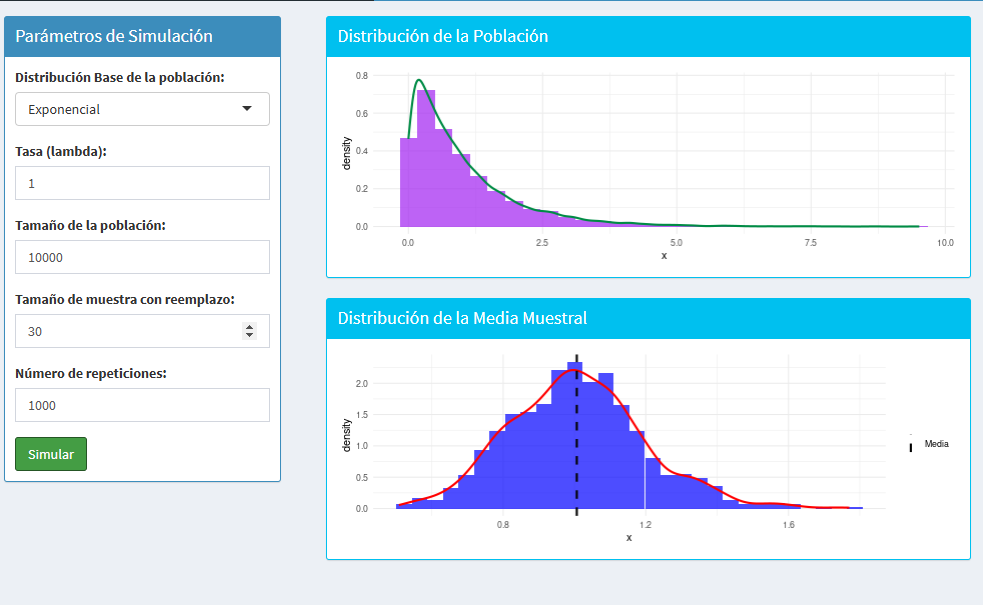This screenshot has height=605, width=983.
Task: Click the dashed mean line in sample plot
Action: (577, 440)
